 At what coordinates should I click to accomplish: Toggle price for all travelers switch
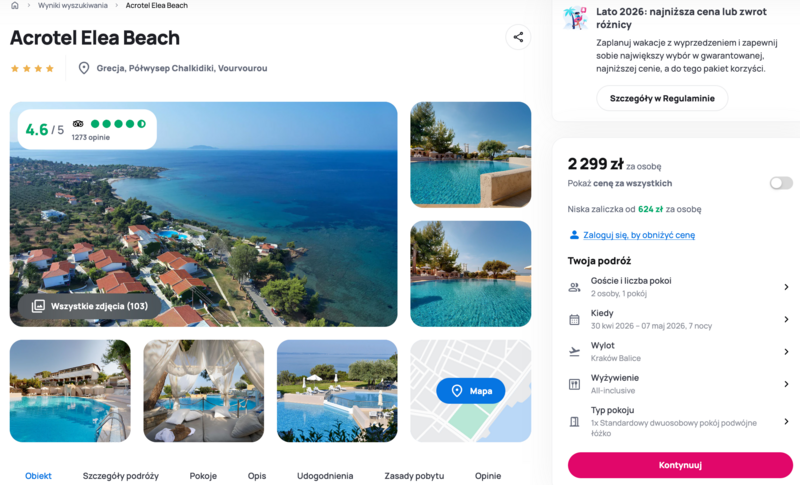(781, 183)
